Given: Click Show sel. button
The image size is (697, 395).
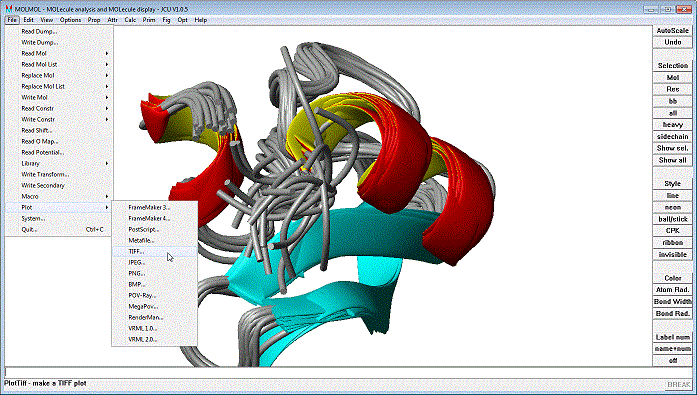Looking at the screenshot, I should (673, 148).
